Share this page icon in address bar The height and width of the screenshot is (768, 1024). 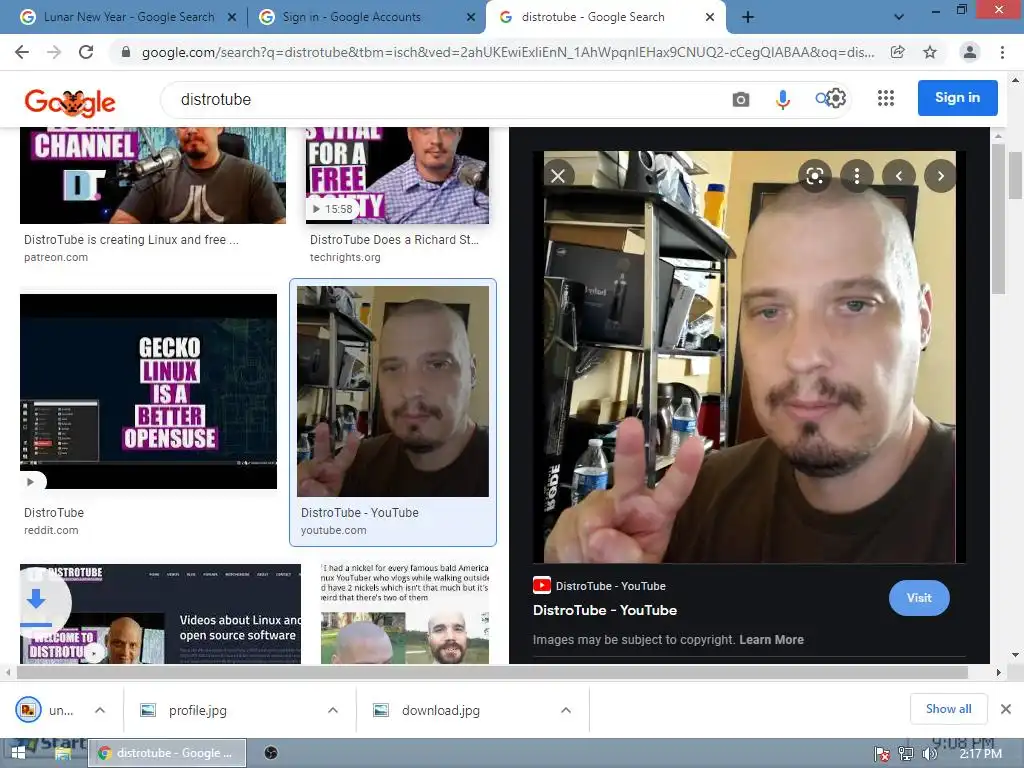click(x=898, y=52)
